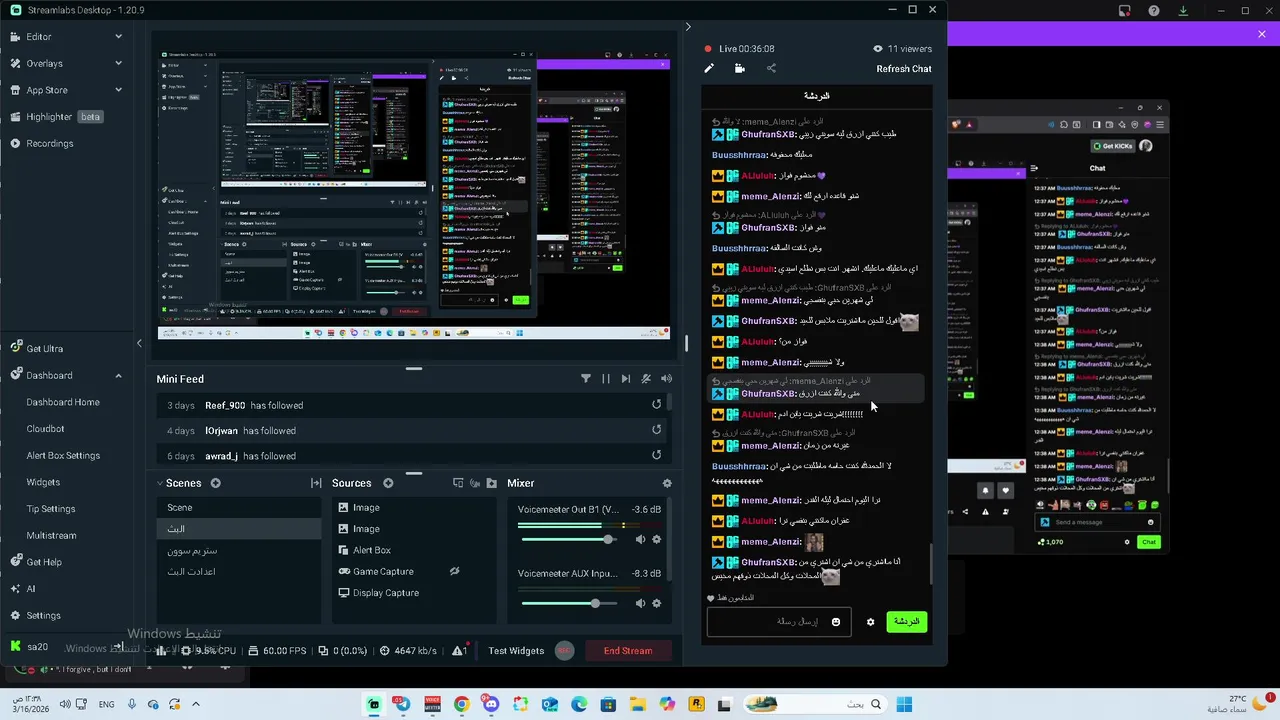Click the red REC record button
The image size is (1280, 720).
pyautogui.click(x=564, y=651)
